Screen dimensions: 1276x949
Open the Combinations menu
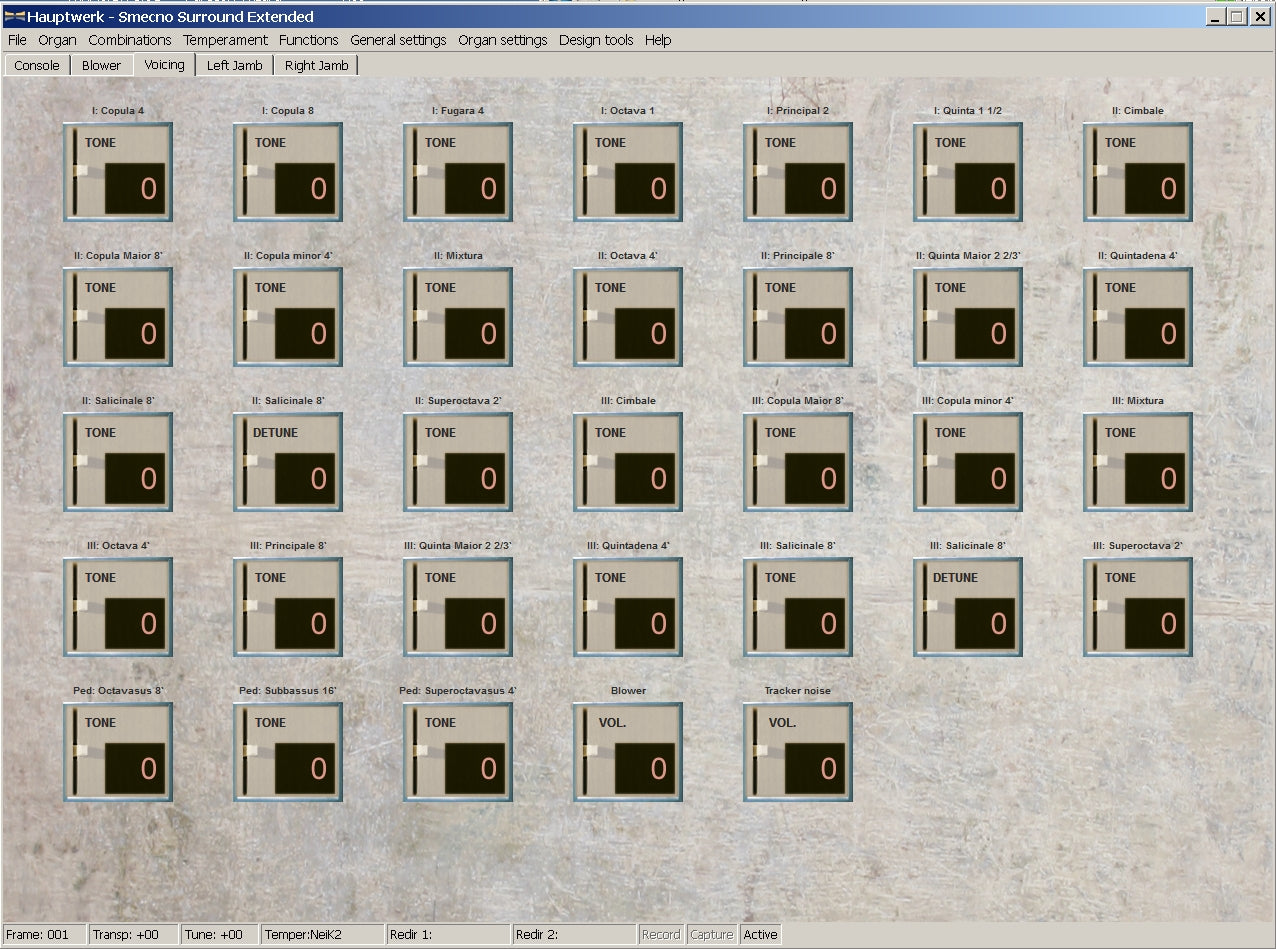(x=129, y=40)
